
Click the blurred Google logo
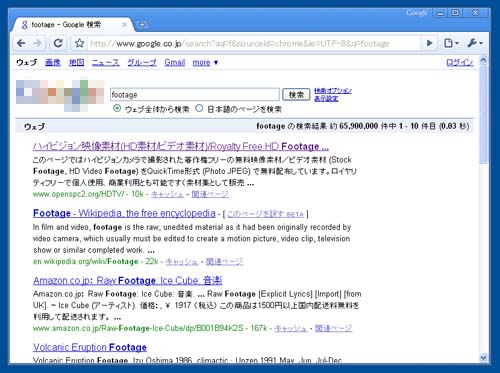click(60, 95)
